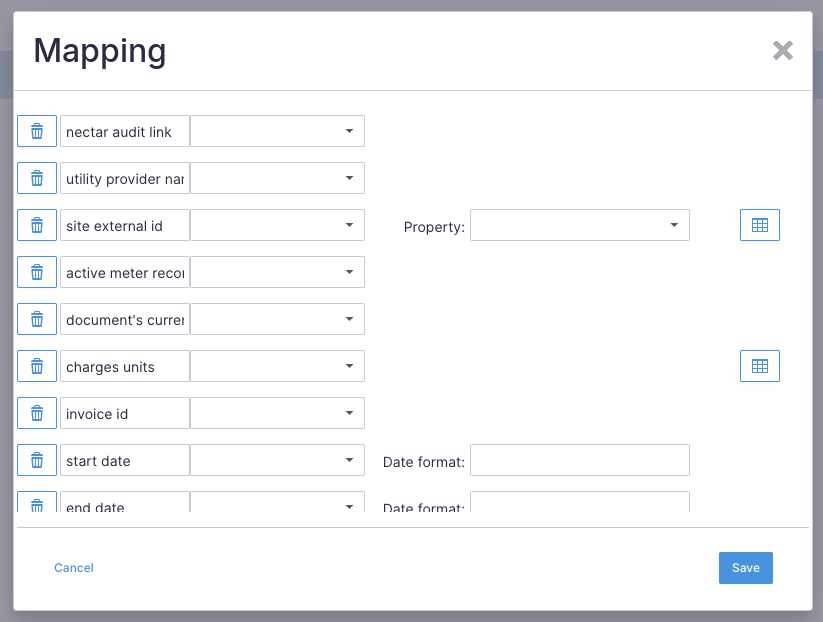
Task: Expand the document's currency dropdown
Action: tap(277, 319)
